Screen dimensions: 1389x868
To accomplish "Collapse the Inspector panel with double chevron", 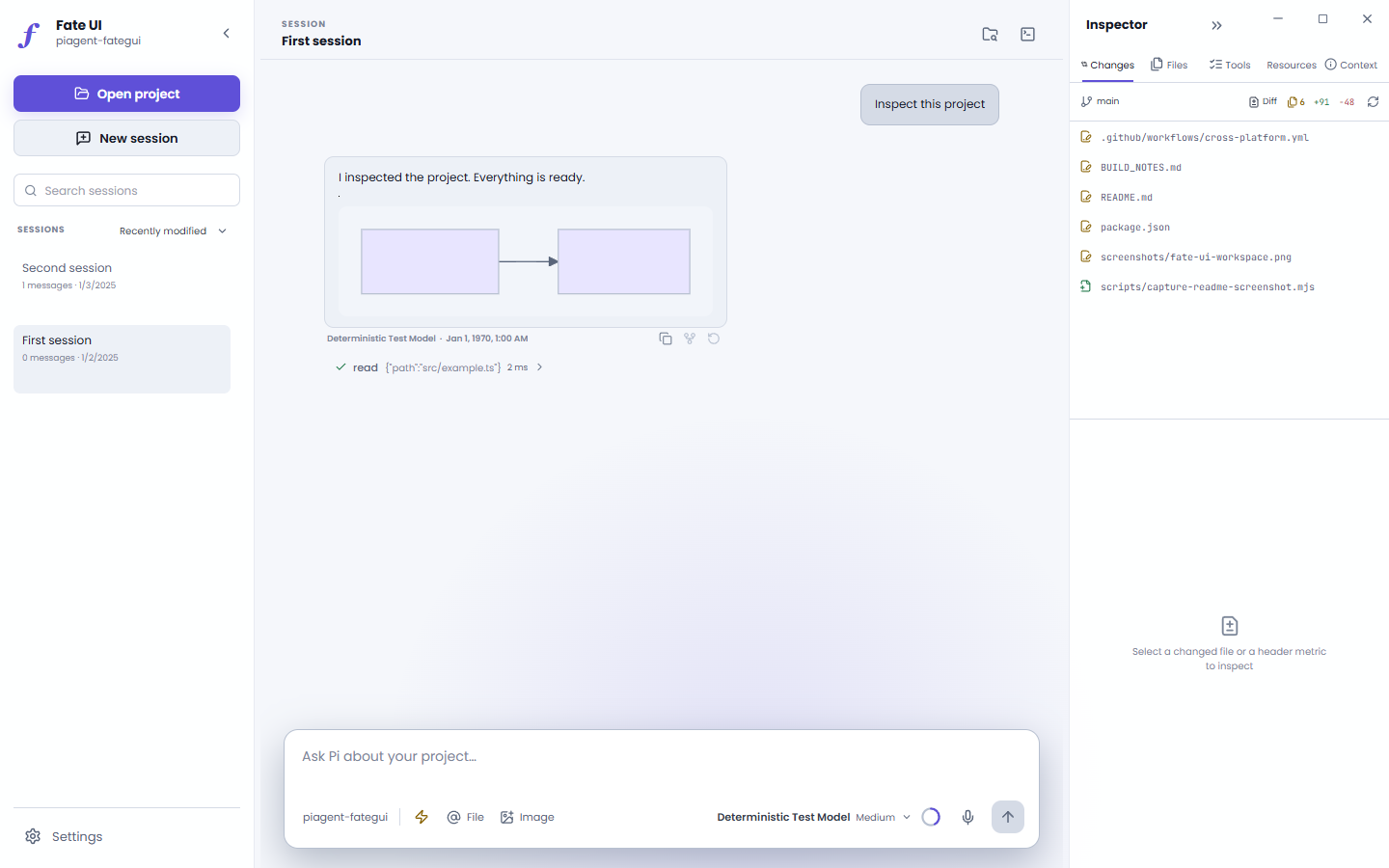I will (1216, 25).
